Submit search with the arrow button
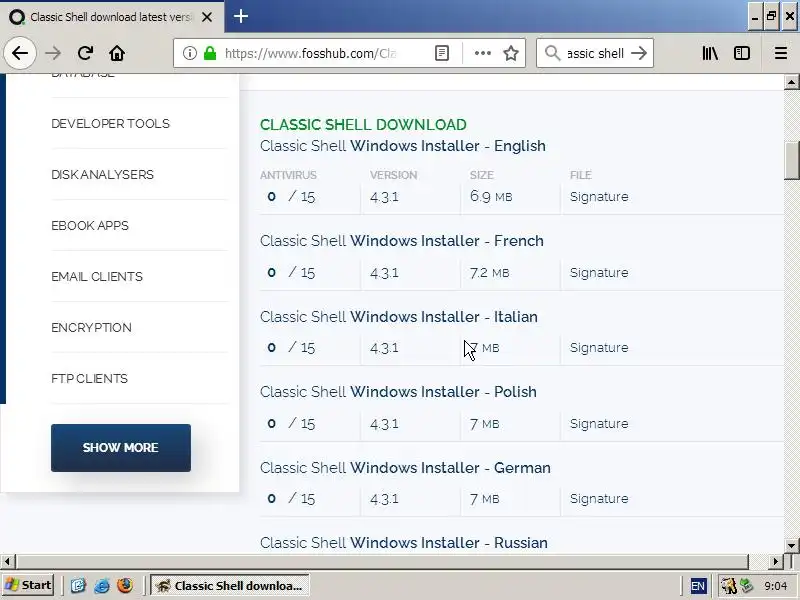Screen dimensions: 800x600 point(639,53)
